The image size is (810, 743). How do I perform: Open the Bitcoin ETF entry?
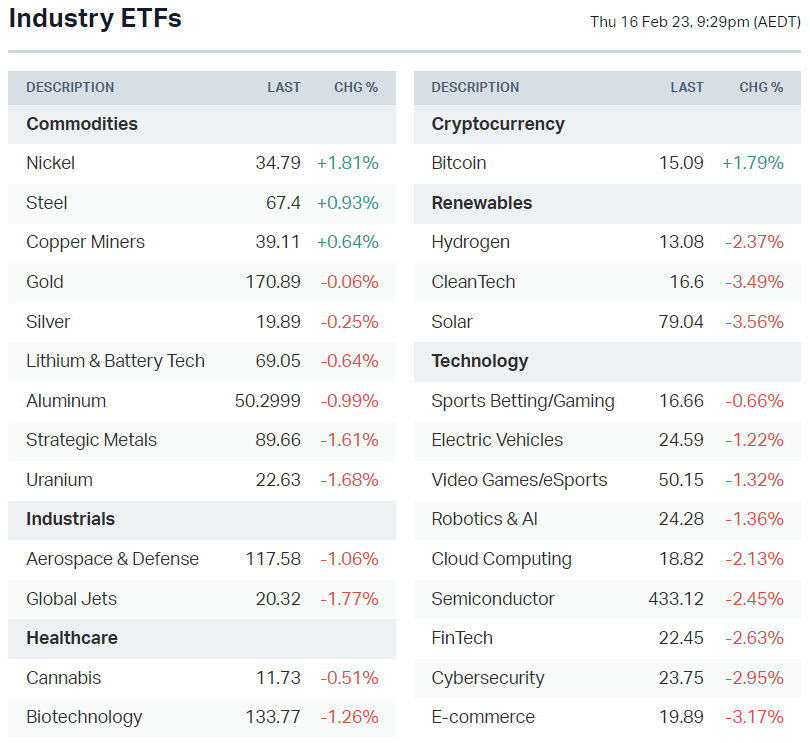[459, 163]
